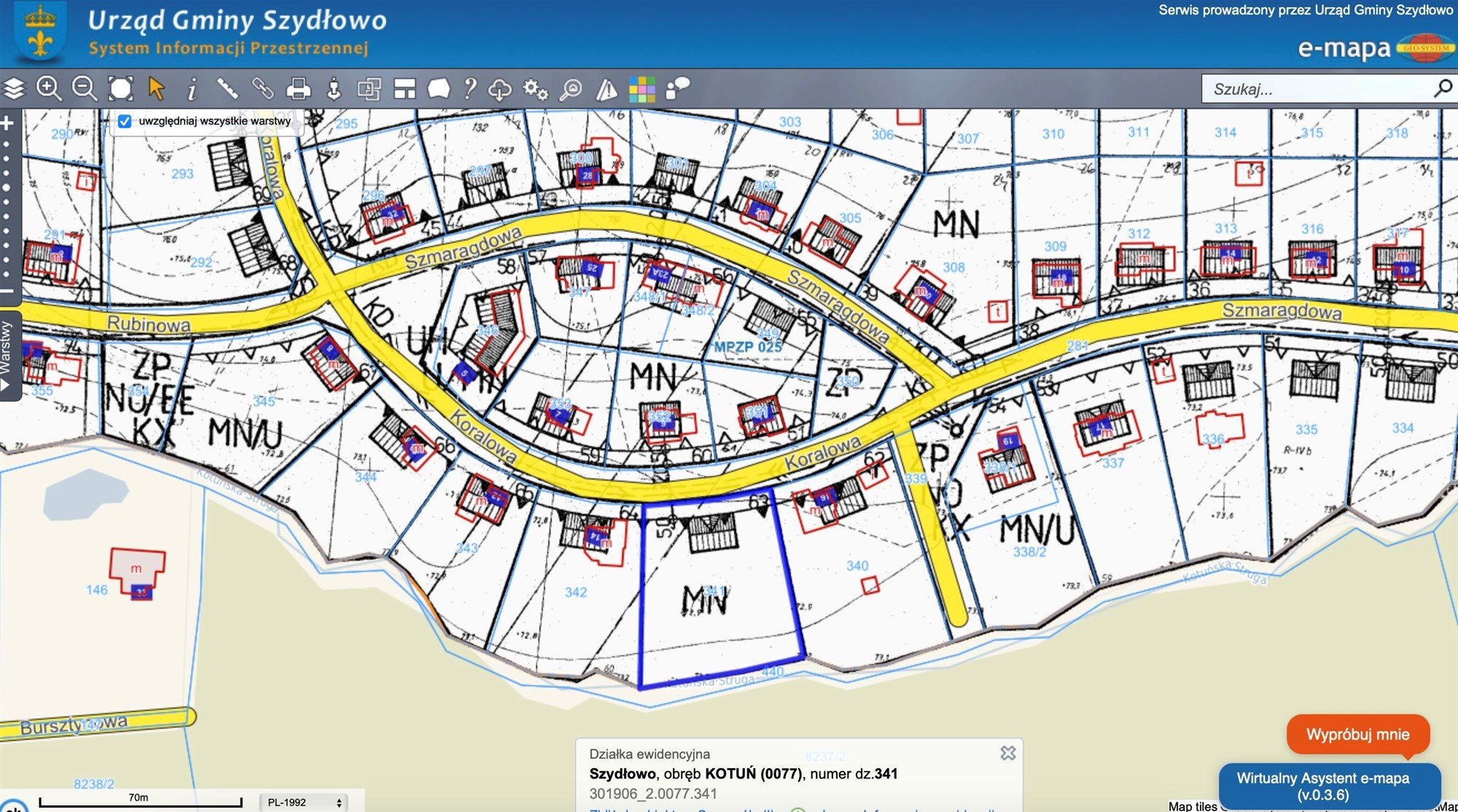Screen dimensions: 1458x812
Task: Open the layers stack icon
Action: tap(14, 89)
